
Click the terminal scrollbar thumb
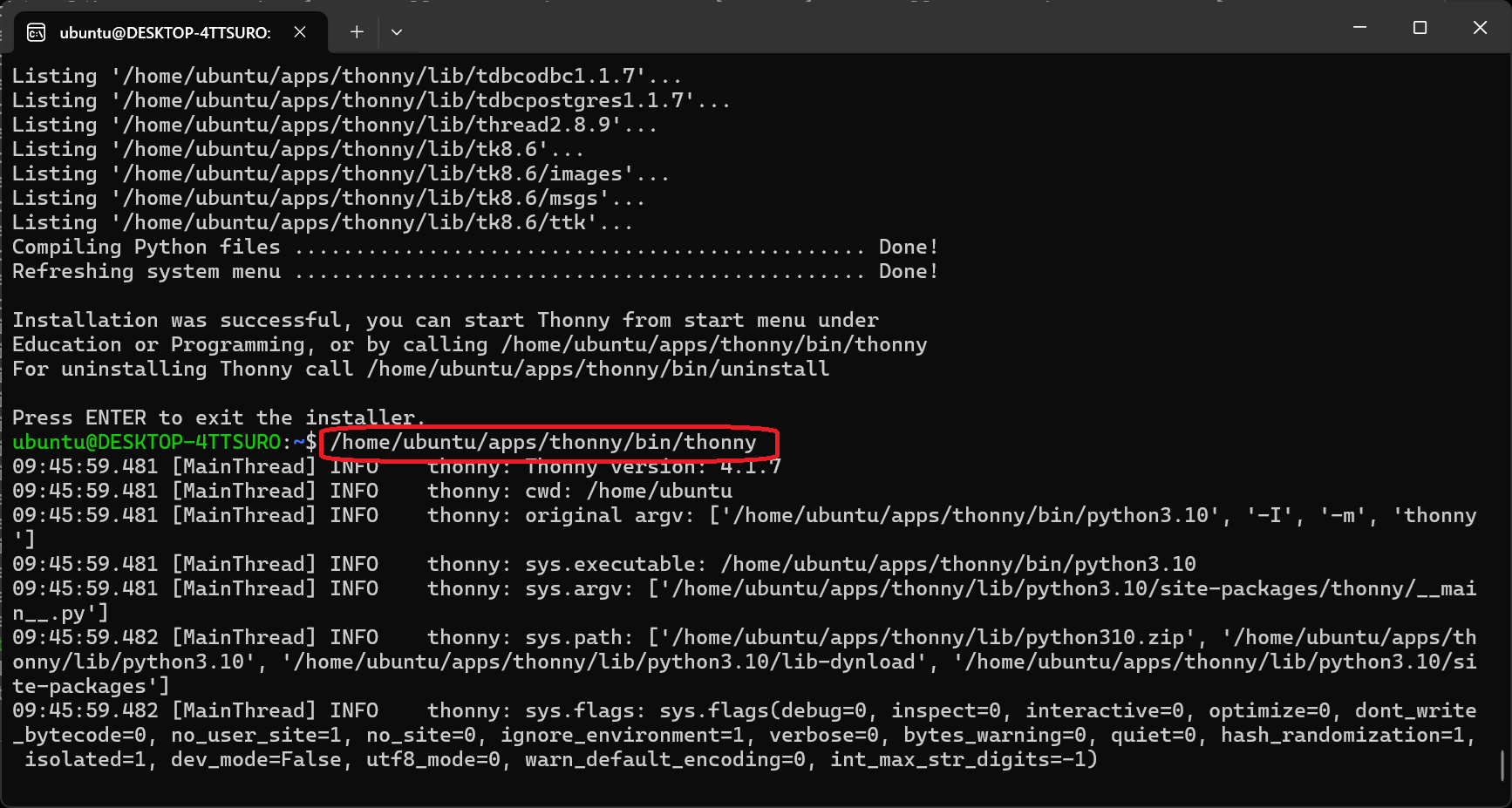click(1502, 766)
